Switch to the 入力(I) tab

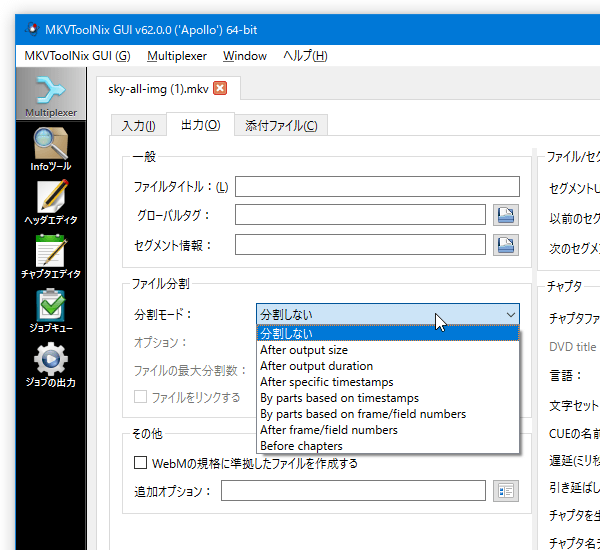[139, 126]
